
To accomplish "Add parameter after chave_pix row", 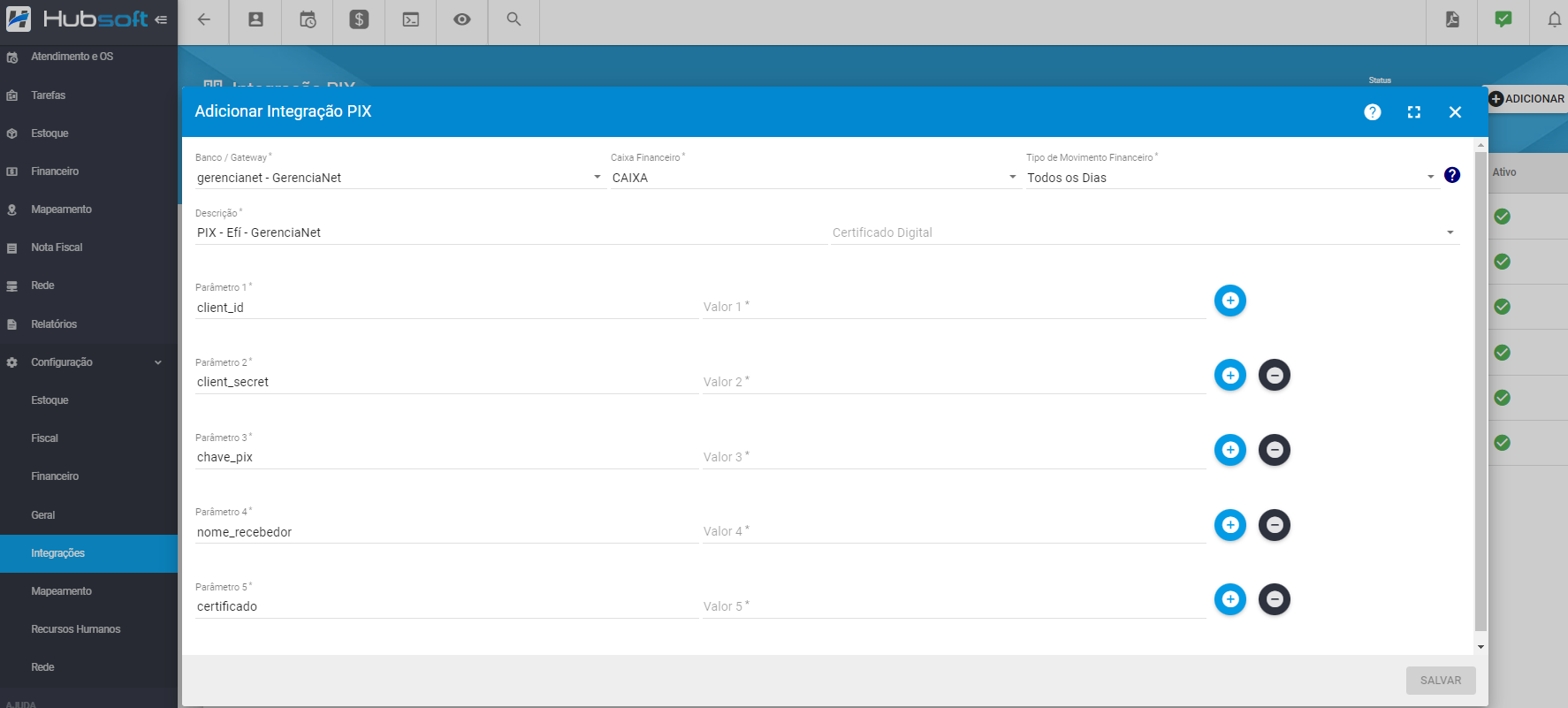I will point(1230,450).
